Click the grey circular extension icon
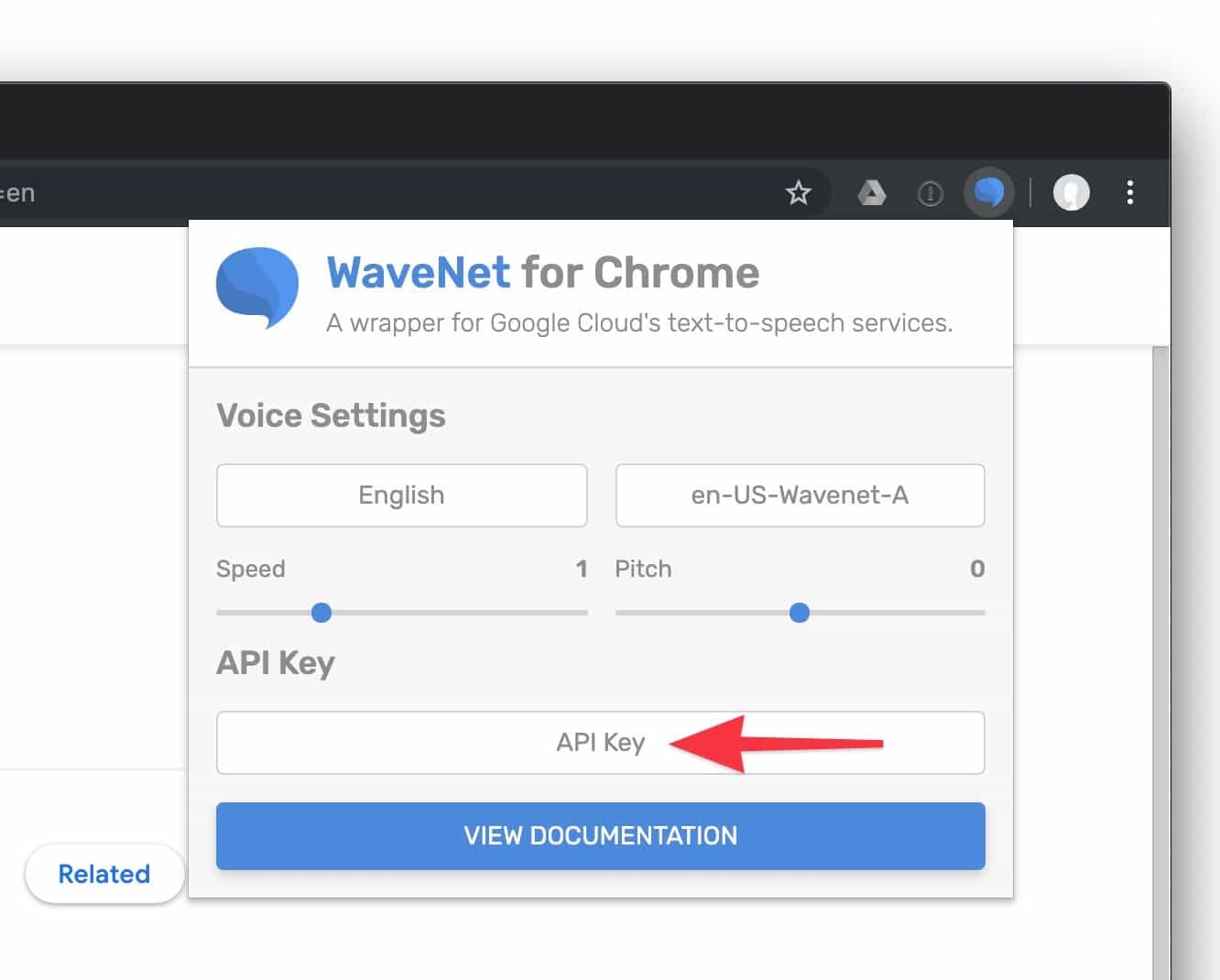This screenshot has height=980, width=1220. point(930,193)
